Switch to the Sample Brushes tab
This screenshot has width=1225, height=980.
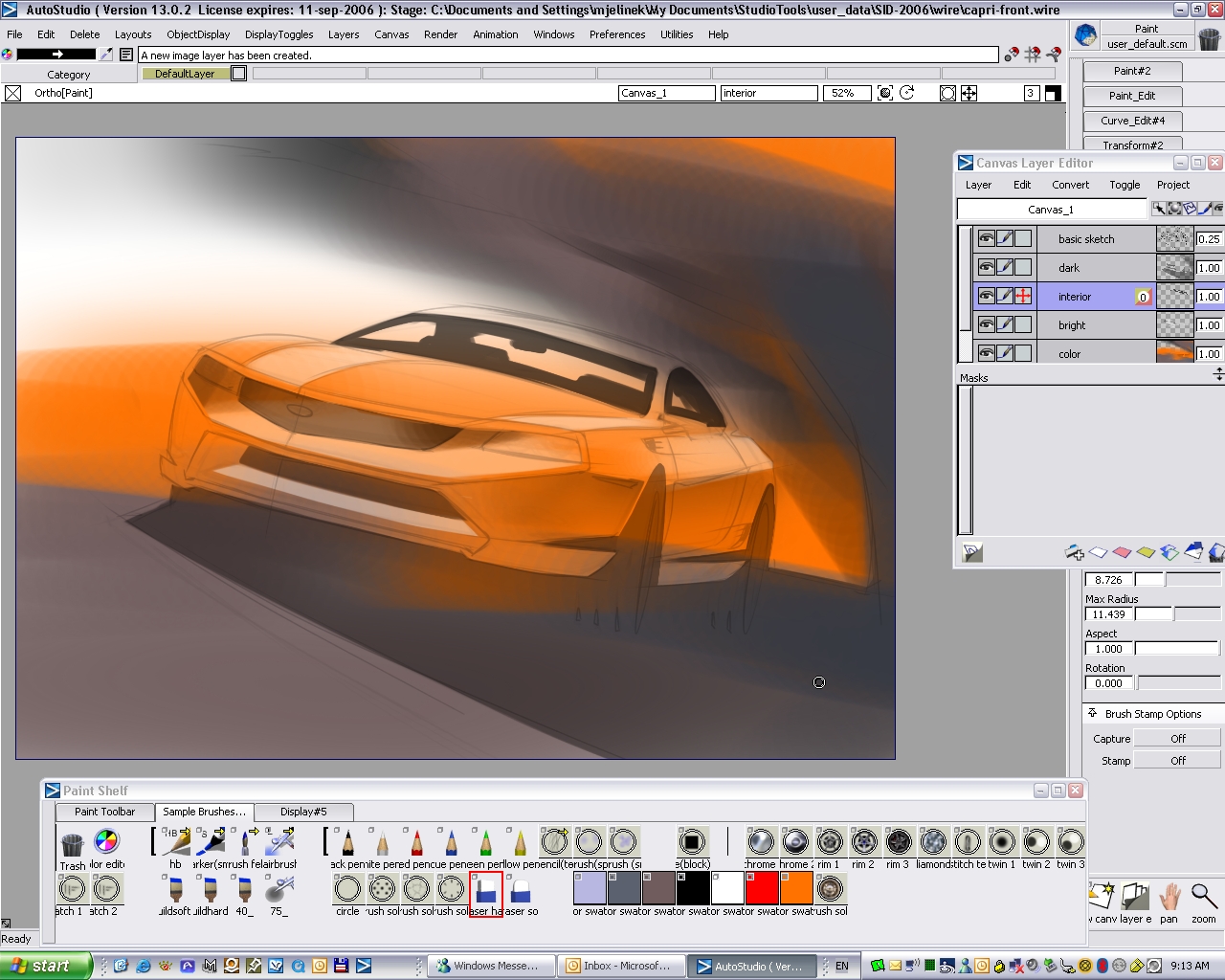(x=204, y=812)
